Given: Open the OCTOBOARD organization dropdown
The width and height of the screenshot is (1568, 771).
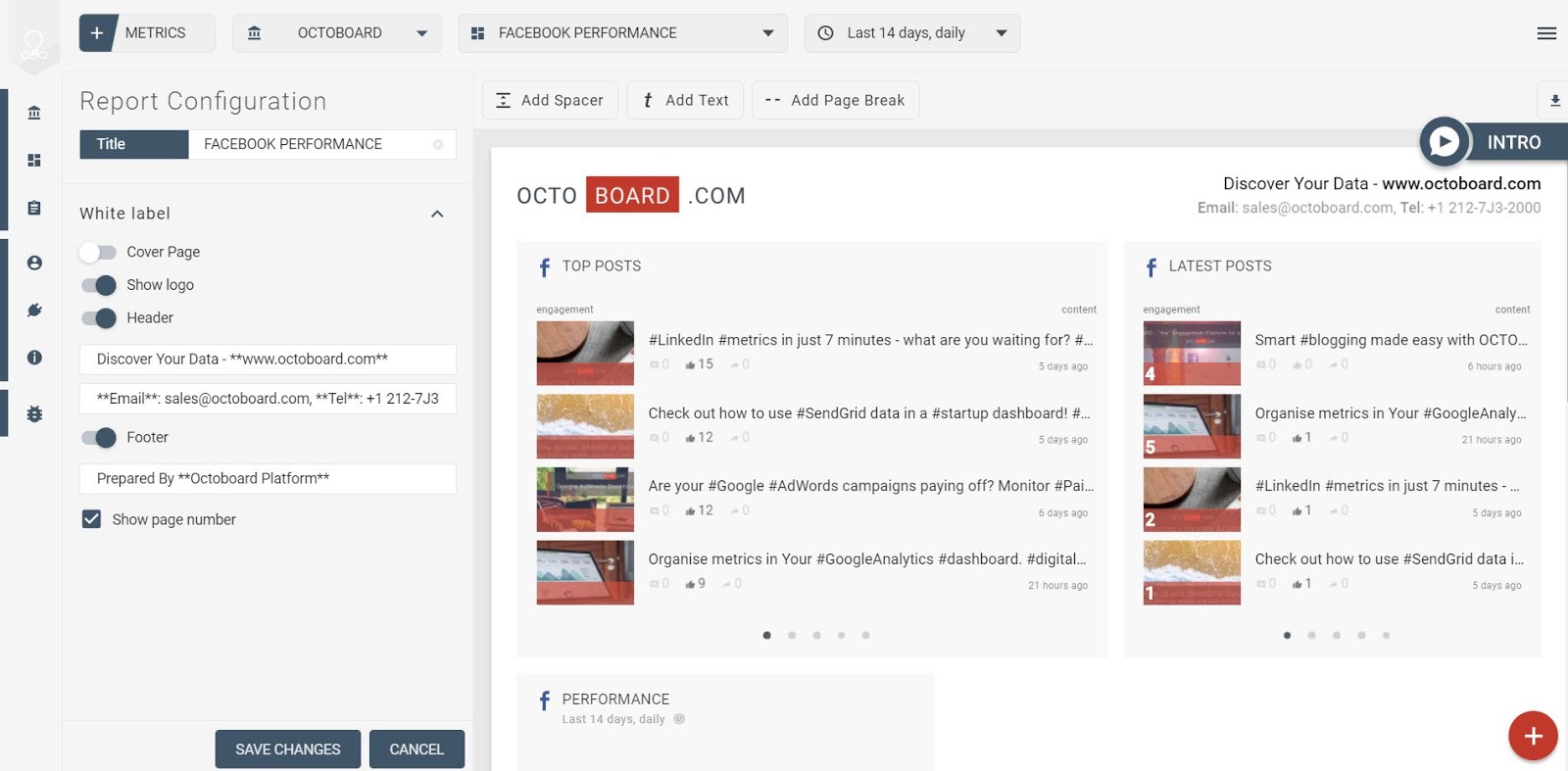Looking at the screenshot, I should (x=337, y=33).
